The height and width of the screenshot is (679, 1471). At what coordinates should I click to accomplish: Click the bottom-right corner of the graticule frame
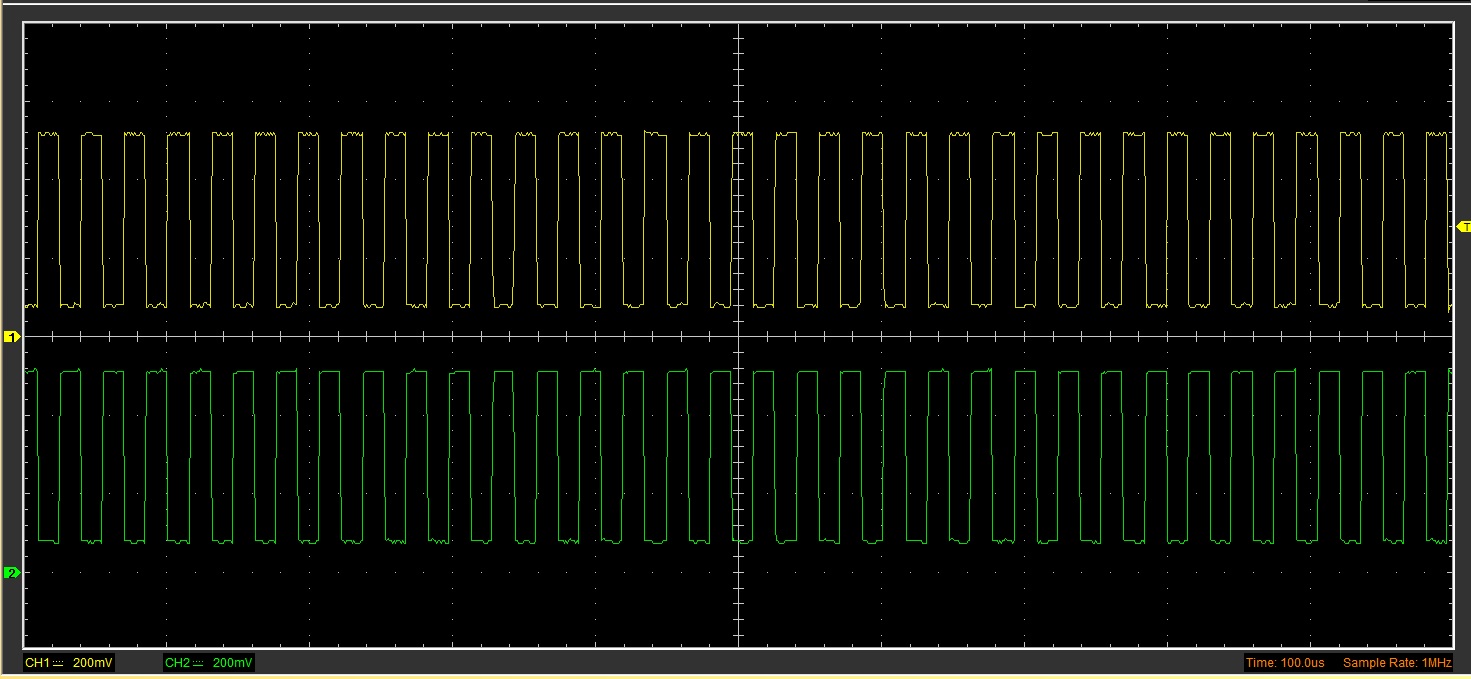1452,647
